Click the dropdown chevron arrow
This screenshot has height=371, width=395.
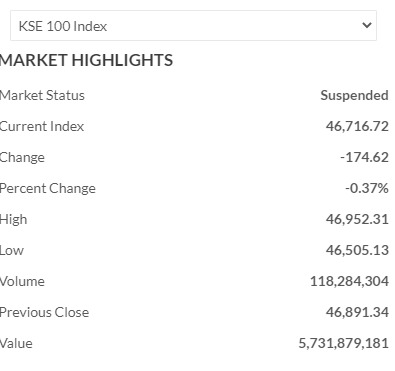367,25
